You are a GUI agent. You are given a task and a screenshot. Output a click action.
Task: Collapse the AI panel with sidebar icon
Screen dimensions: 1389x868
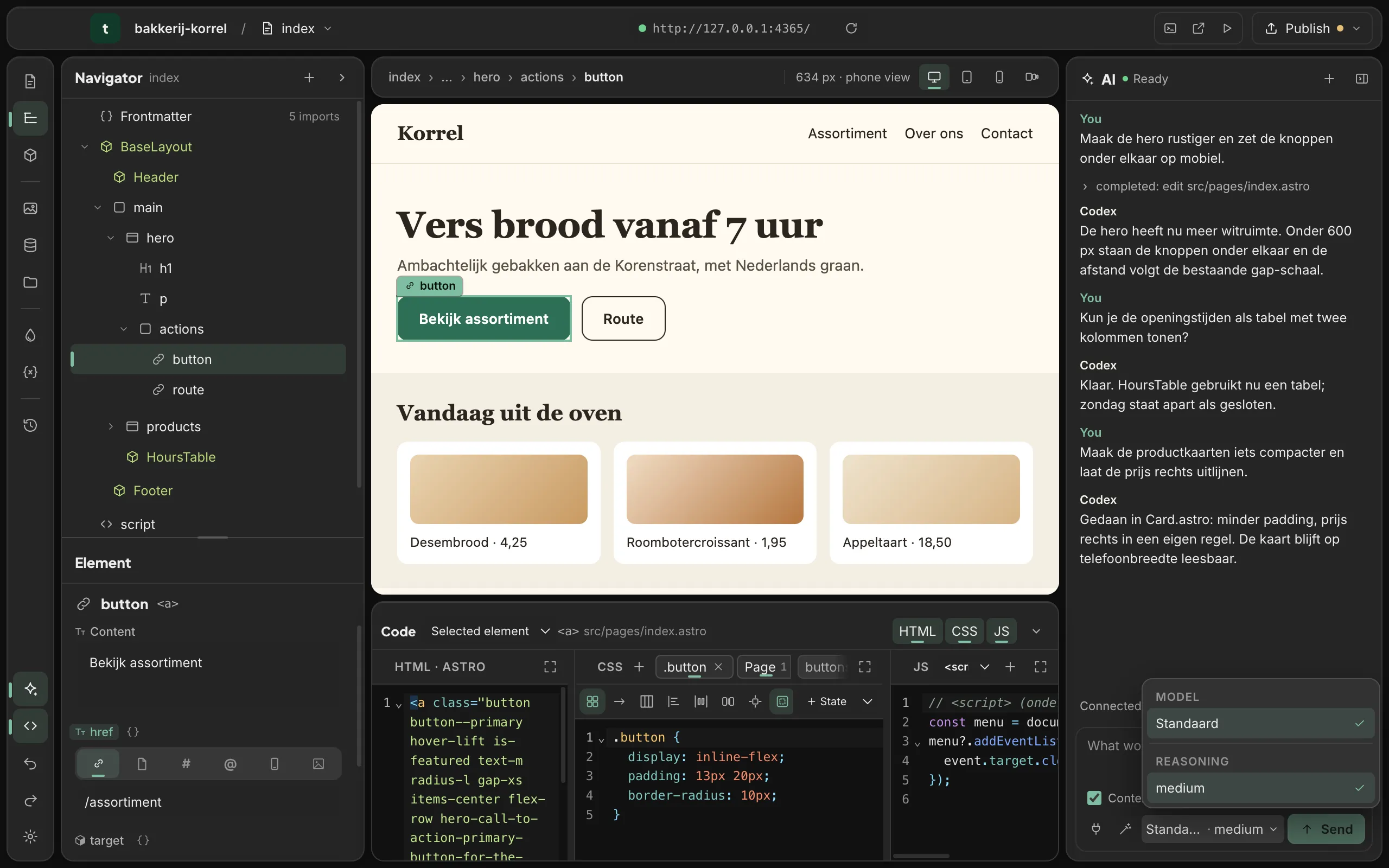click(1361, 79)
